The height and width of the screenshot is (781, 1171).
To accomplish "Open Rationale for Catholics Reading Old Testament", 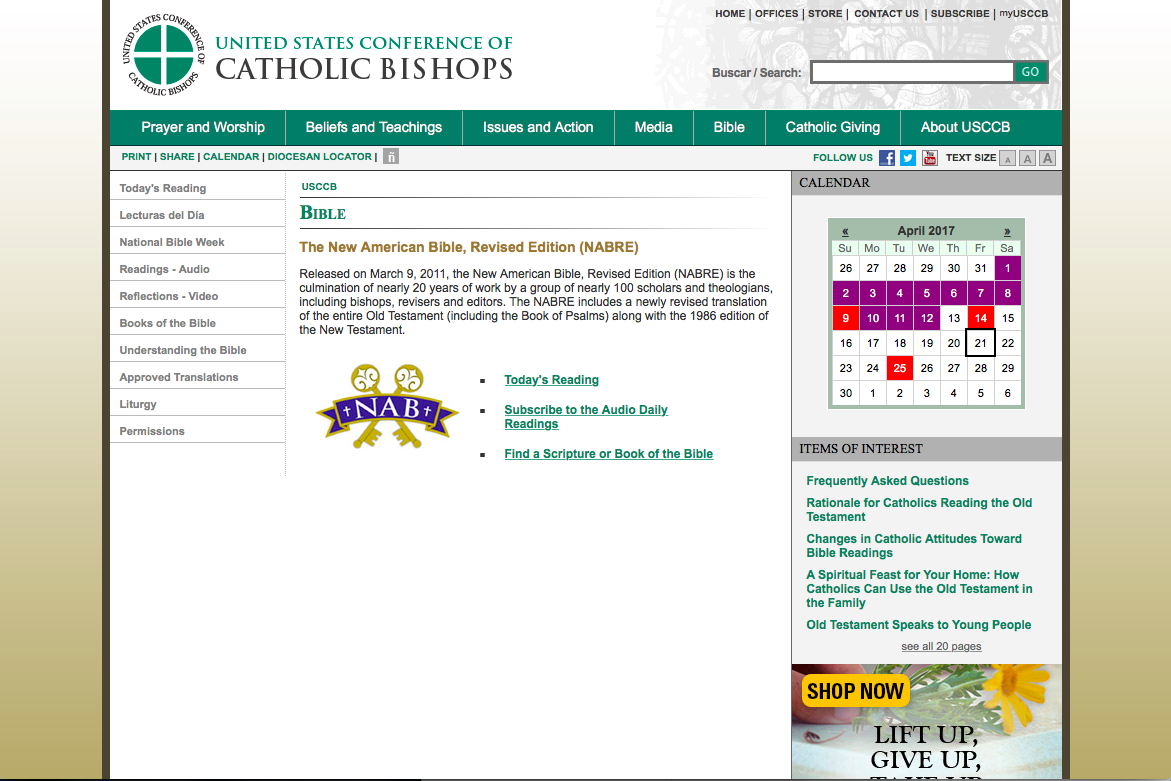I will point(919,510).
